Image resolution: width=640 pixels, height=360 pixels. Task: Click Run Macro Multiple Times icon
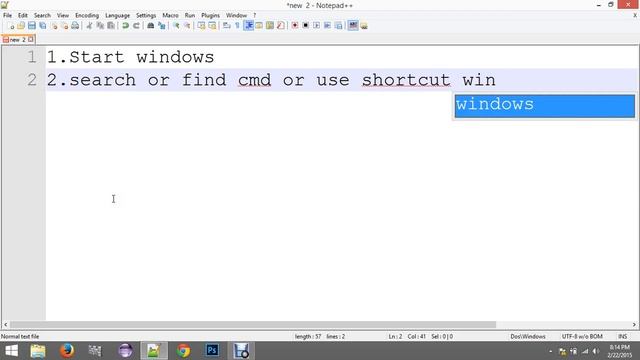pyautogui.click(x=327, y=26)
